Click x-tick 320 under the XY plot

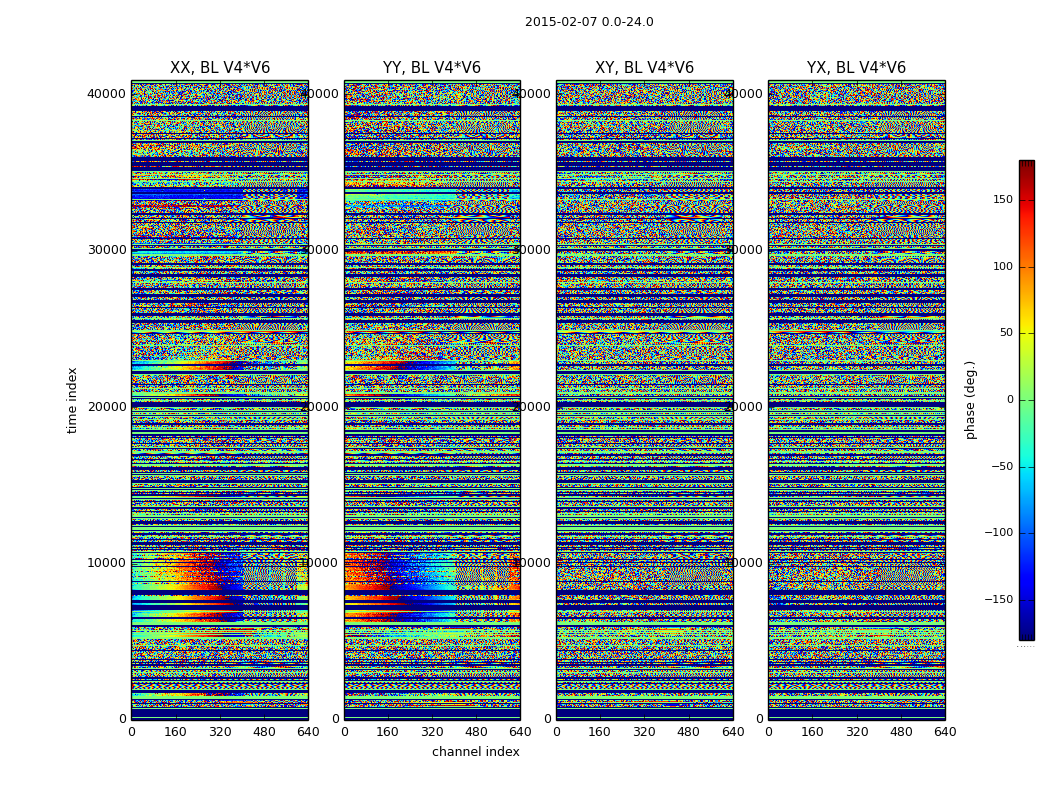[644, 732]
